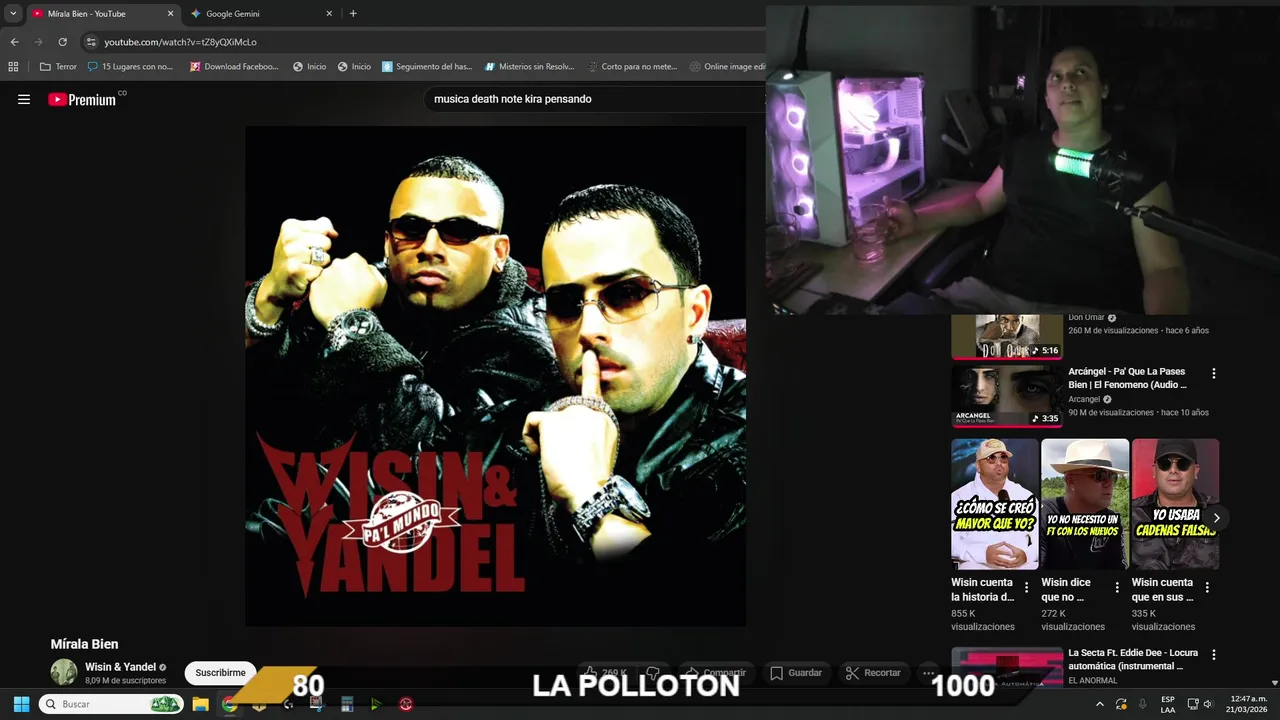The height and width of the screenshot is (720, 1280).
Task: Open the Wisin & Yandel channel name link
Action: [120, 667]
